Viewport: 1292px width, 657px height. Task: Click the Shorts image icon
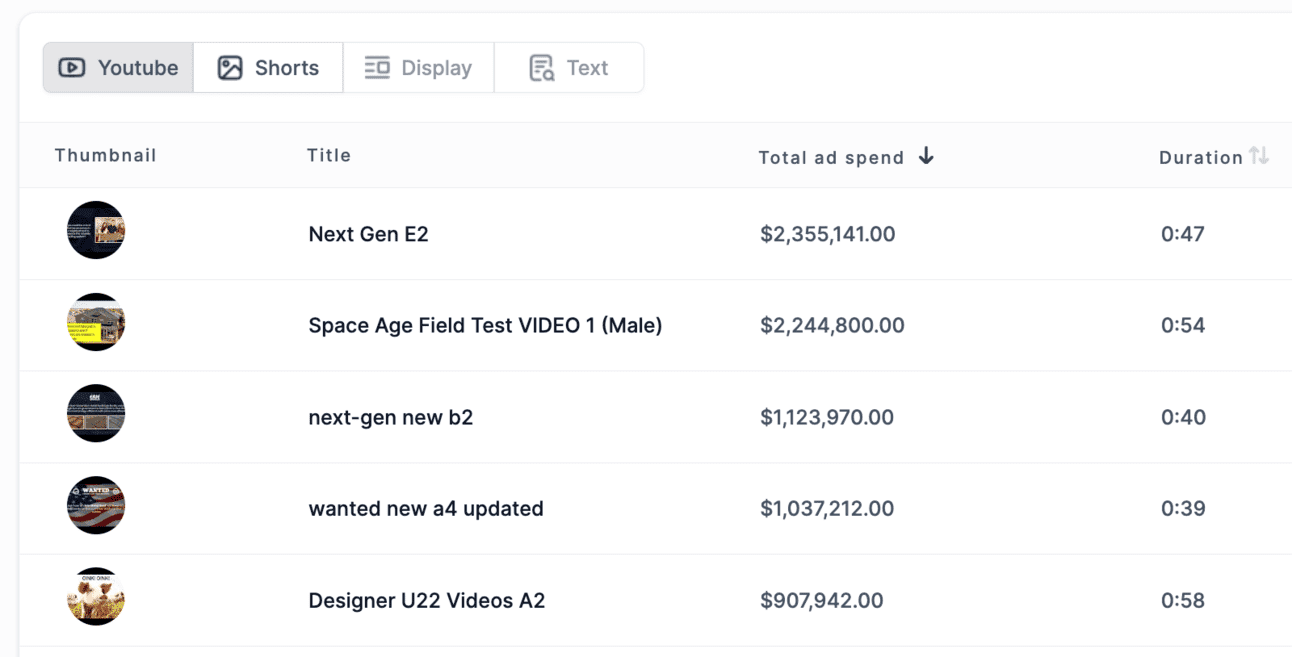point(230,68)
